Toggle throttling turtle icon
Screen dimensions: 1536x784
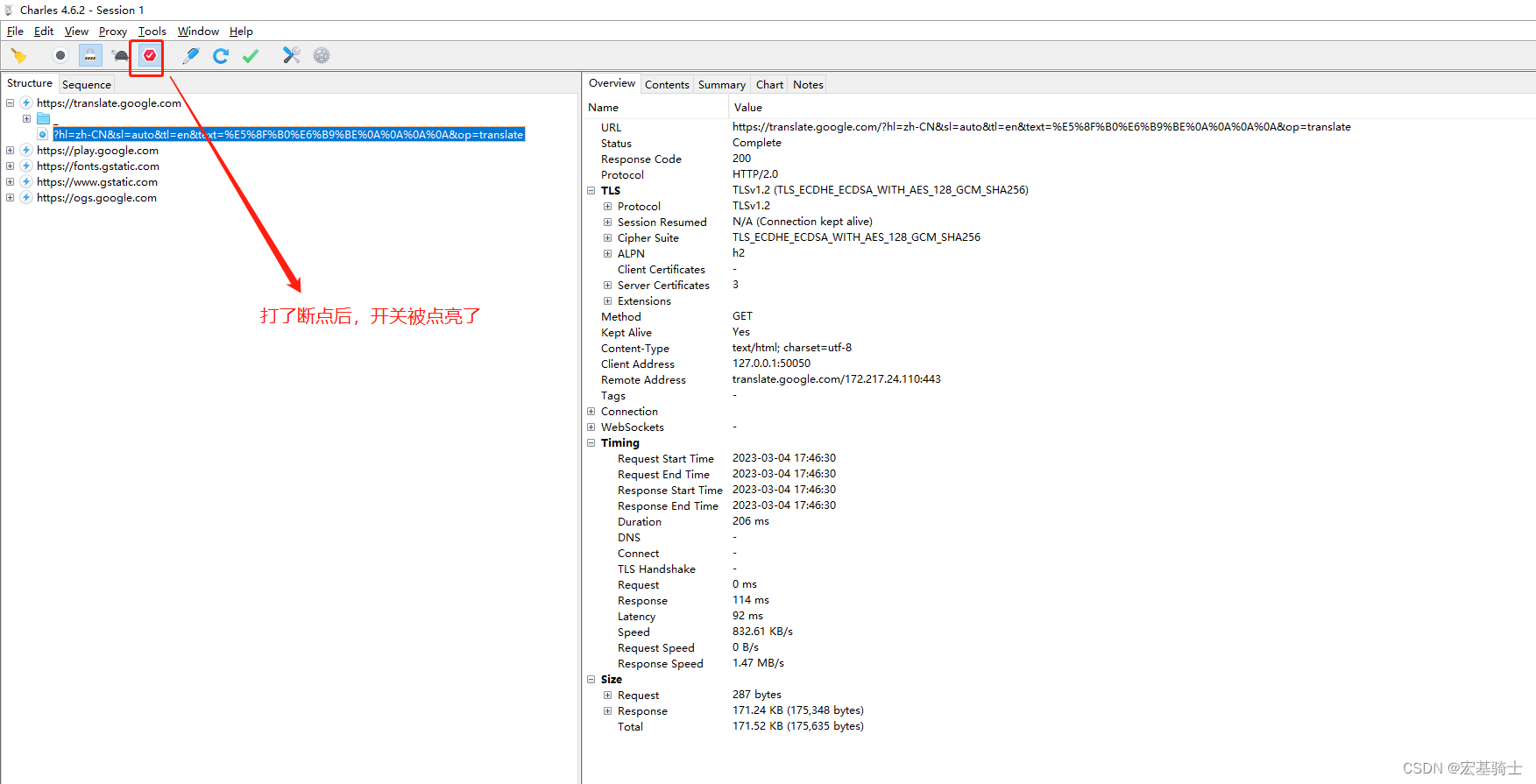pos(120,56)
